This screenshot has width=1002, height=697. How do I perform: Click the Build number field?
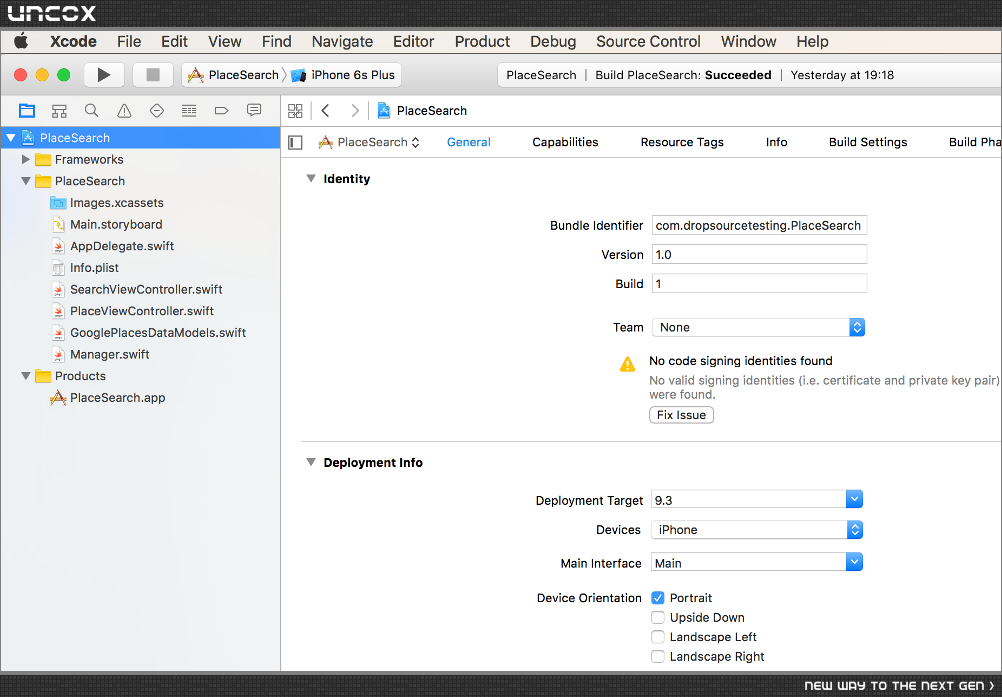click(759, 284)
